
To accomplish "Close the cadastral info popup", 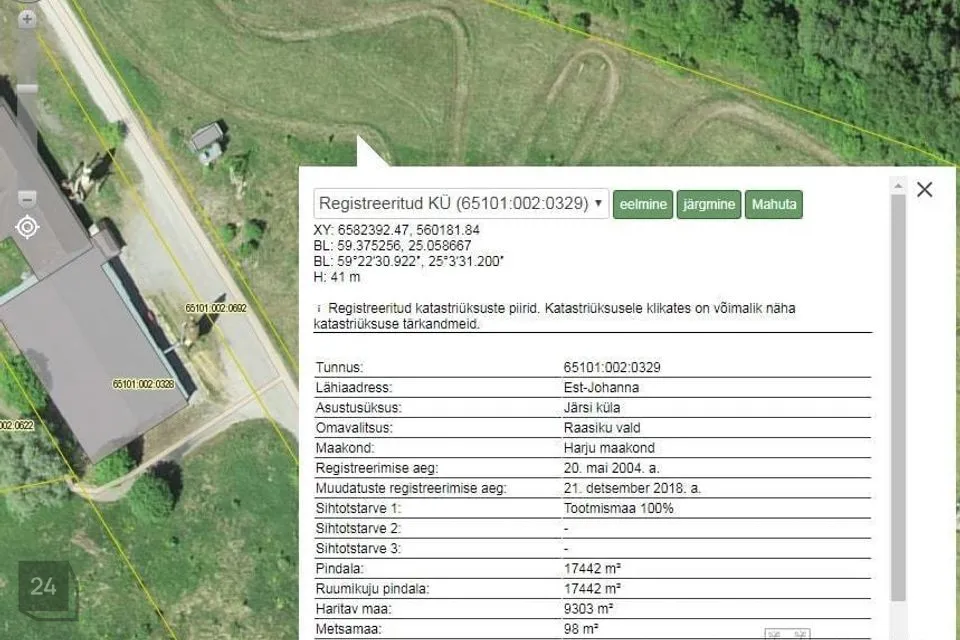I will (x=924, y=189).
